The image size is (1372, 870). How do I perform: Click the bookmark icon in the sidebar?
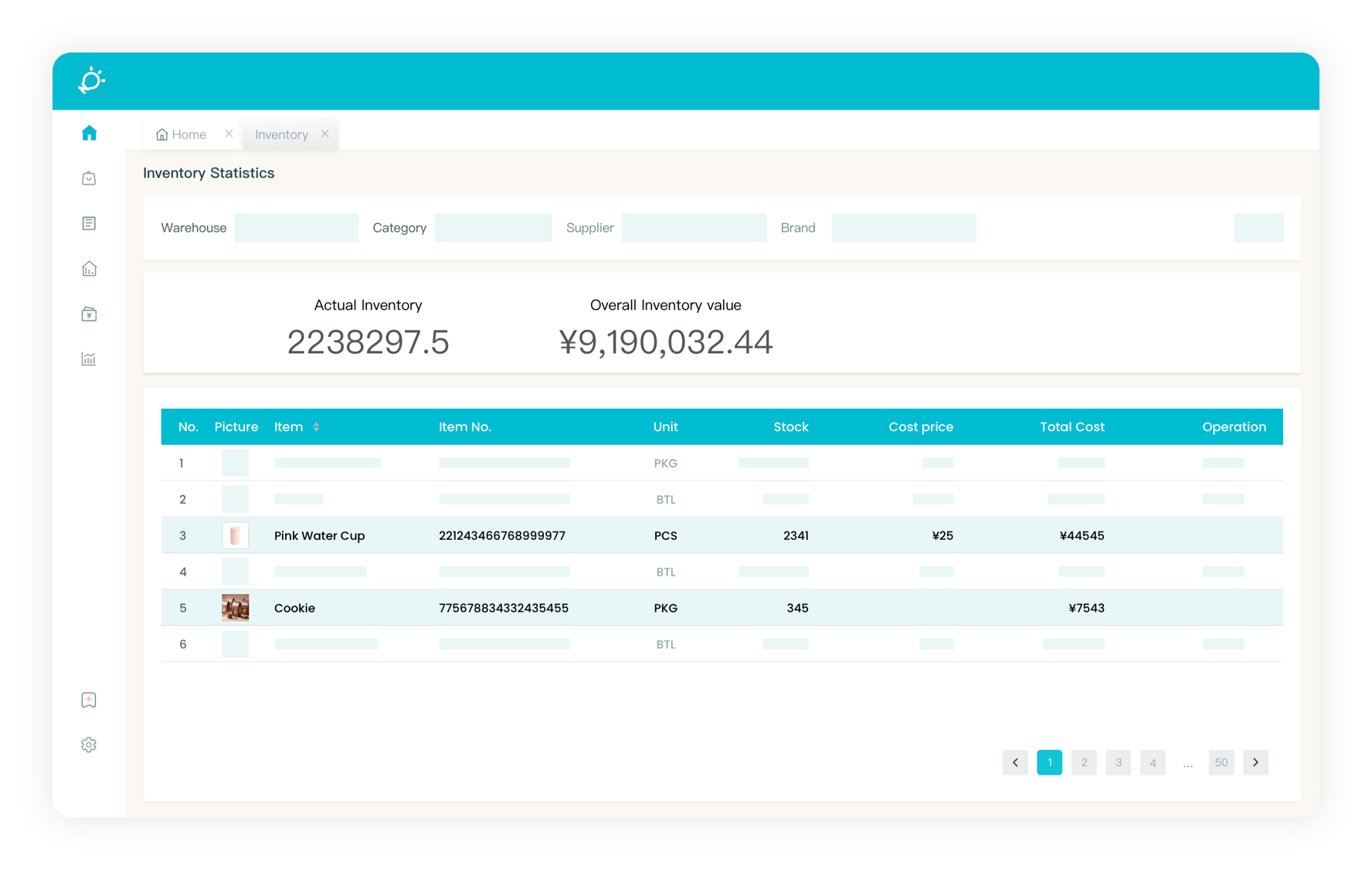pyautogui.click(x=90, y=700)
